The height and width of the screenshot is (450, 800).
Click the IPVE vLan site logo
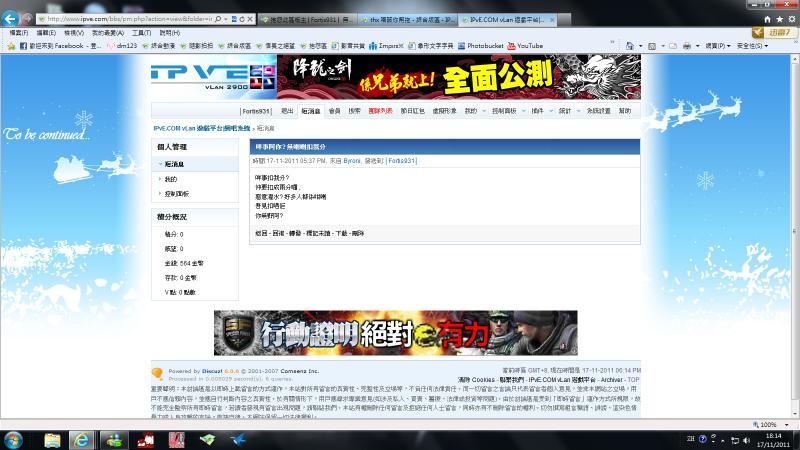coord(213,77)
